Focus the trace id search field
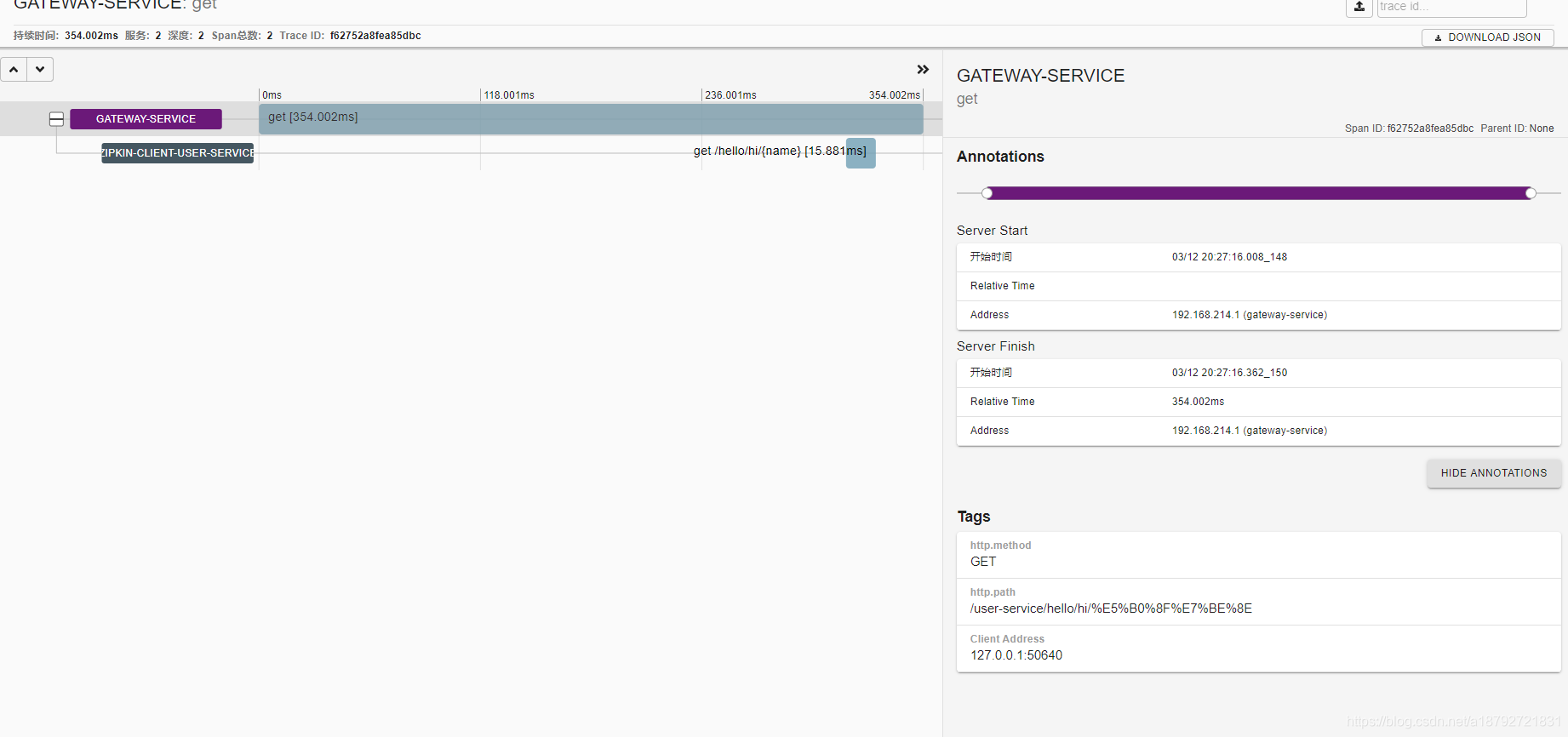 tap(1451, 7)
